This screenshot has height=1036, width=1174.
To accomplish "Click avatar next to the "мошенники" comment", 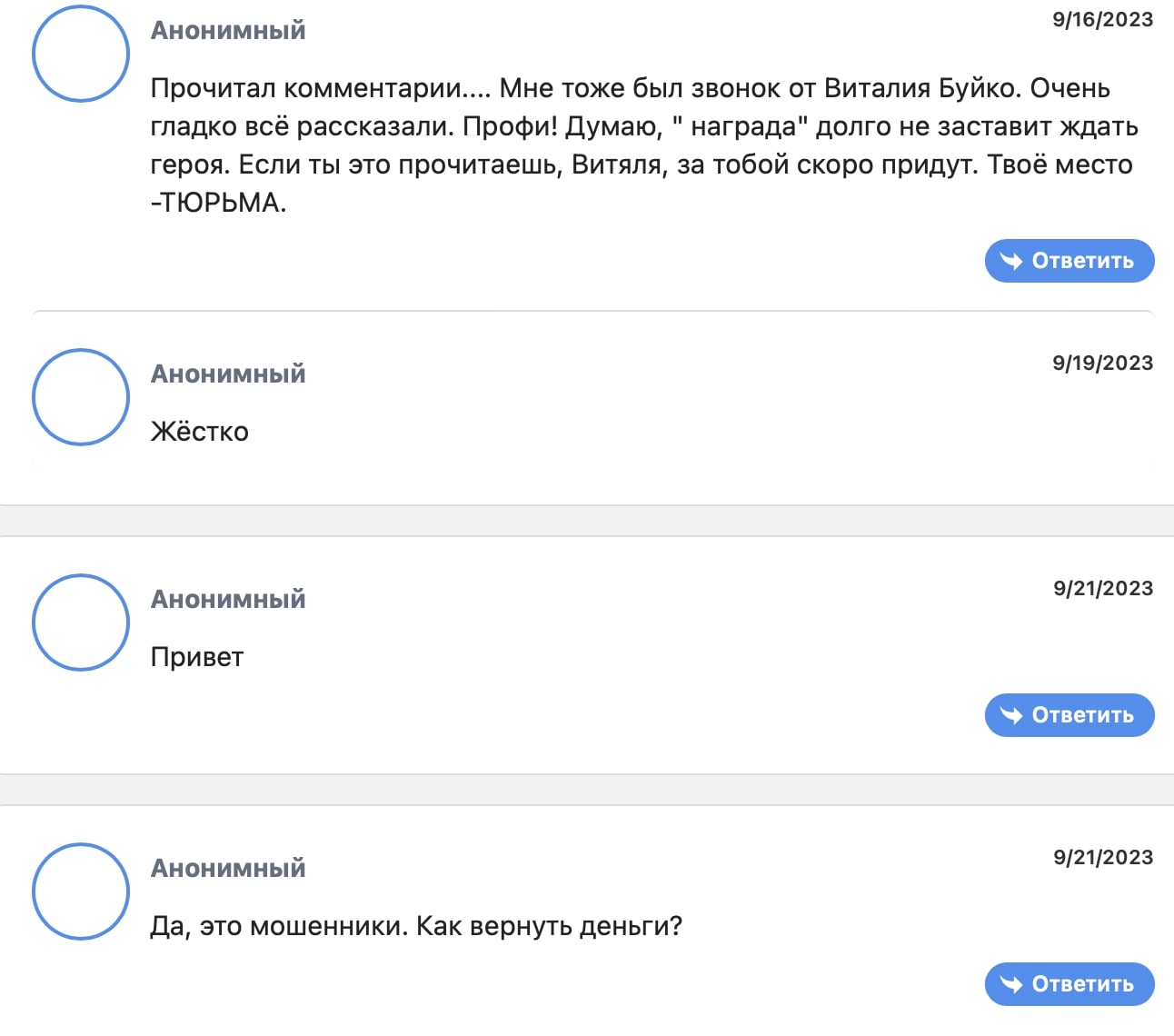I will (x=81, y=892).
